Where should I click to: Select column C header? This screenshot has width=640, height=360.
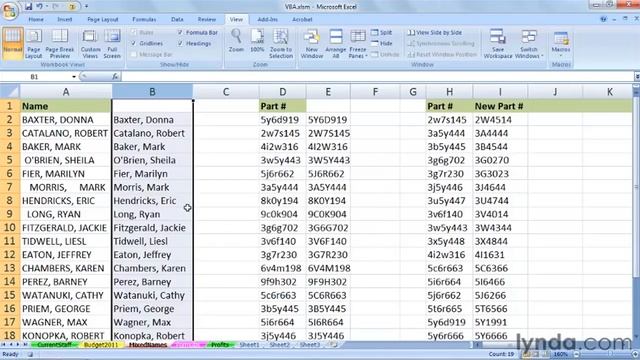226,92
